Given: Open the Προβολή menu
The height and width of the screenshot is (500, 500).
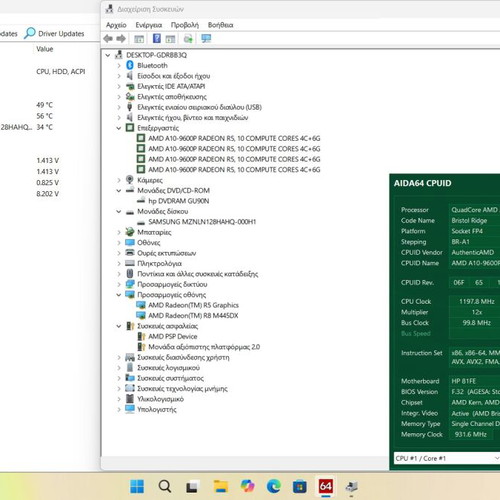Looking at the screenshot, I should click(185, 25).
